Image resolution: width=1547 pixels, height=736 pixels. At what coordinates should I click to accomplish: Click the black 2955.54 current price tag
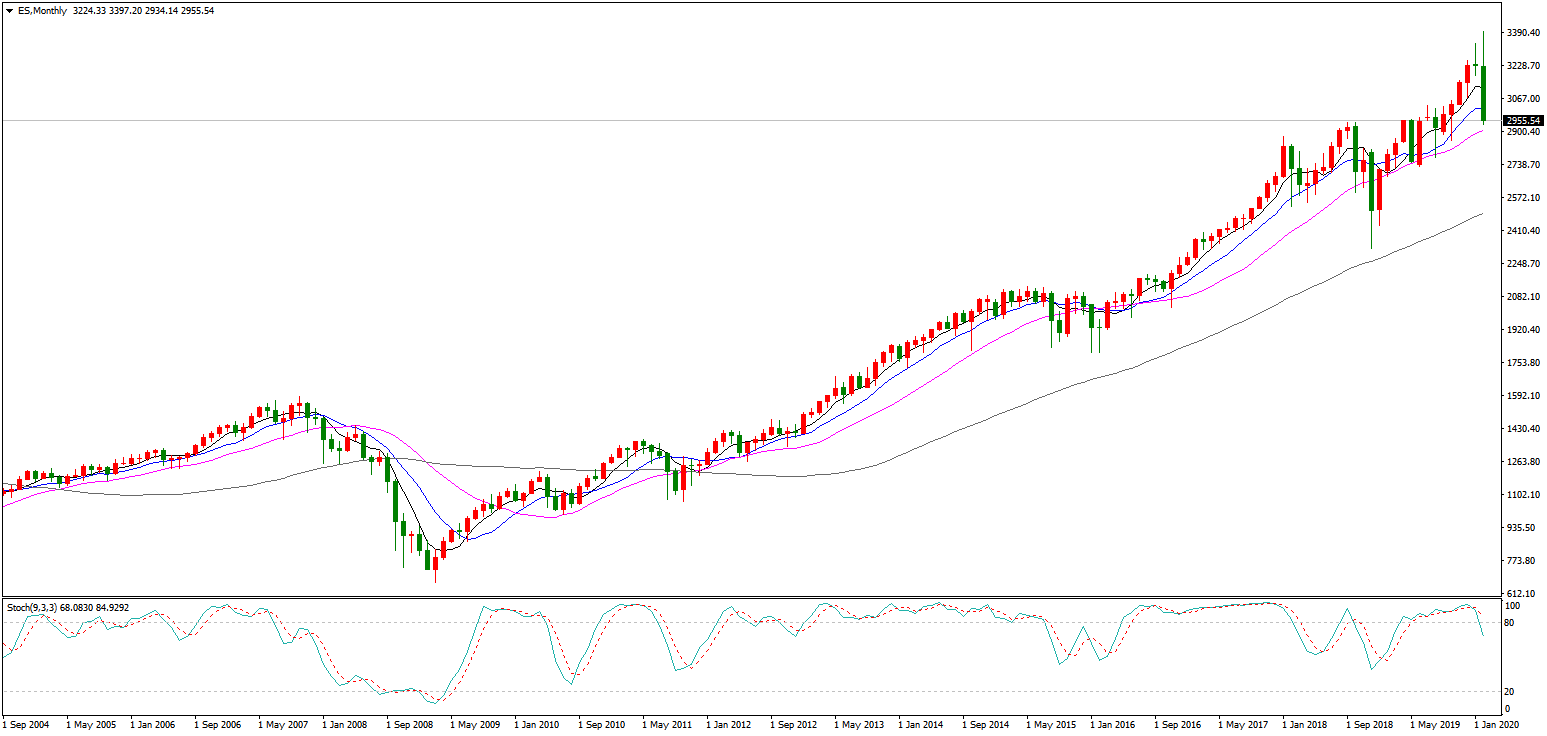(1525, 120)
